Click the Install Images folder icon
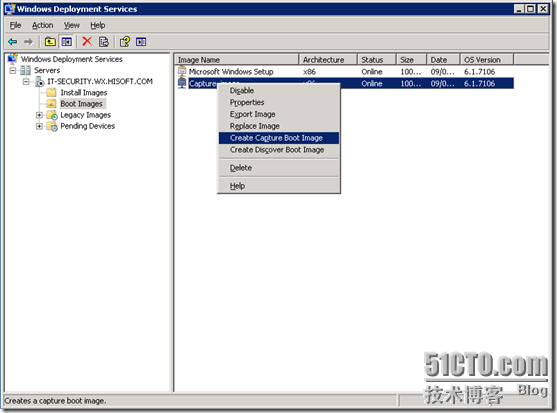Image resolution: width=557 pixels, height=413 pixels. coord(52,93)
